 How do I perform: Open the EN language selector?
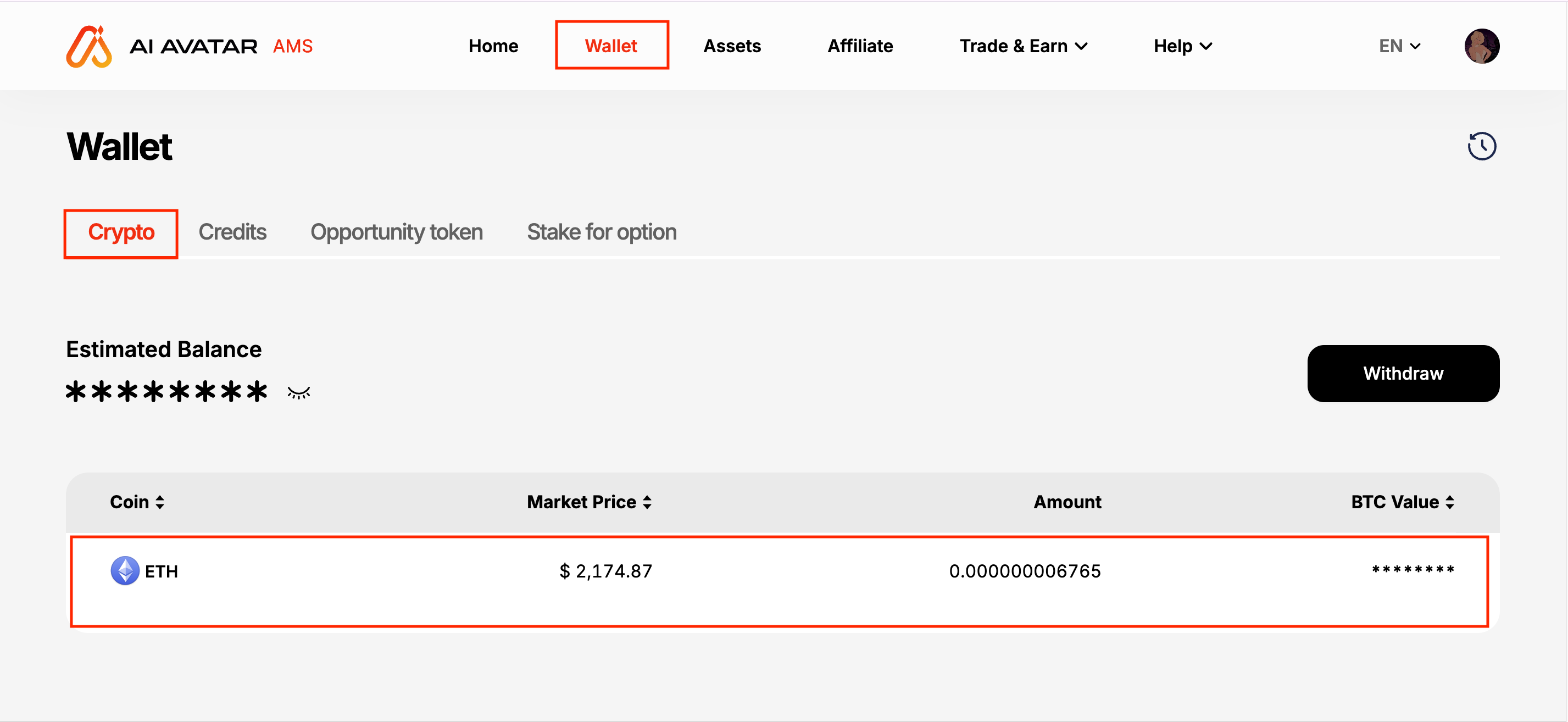[x=1399, y=46]
